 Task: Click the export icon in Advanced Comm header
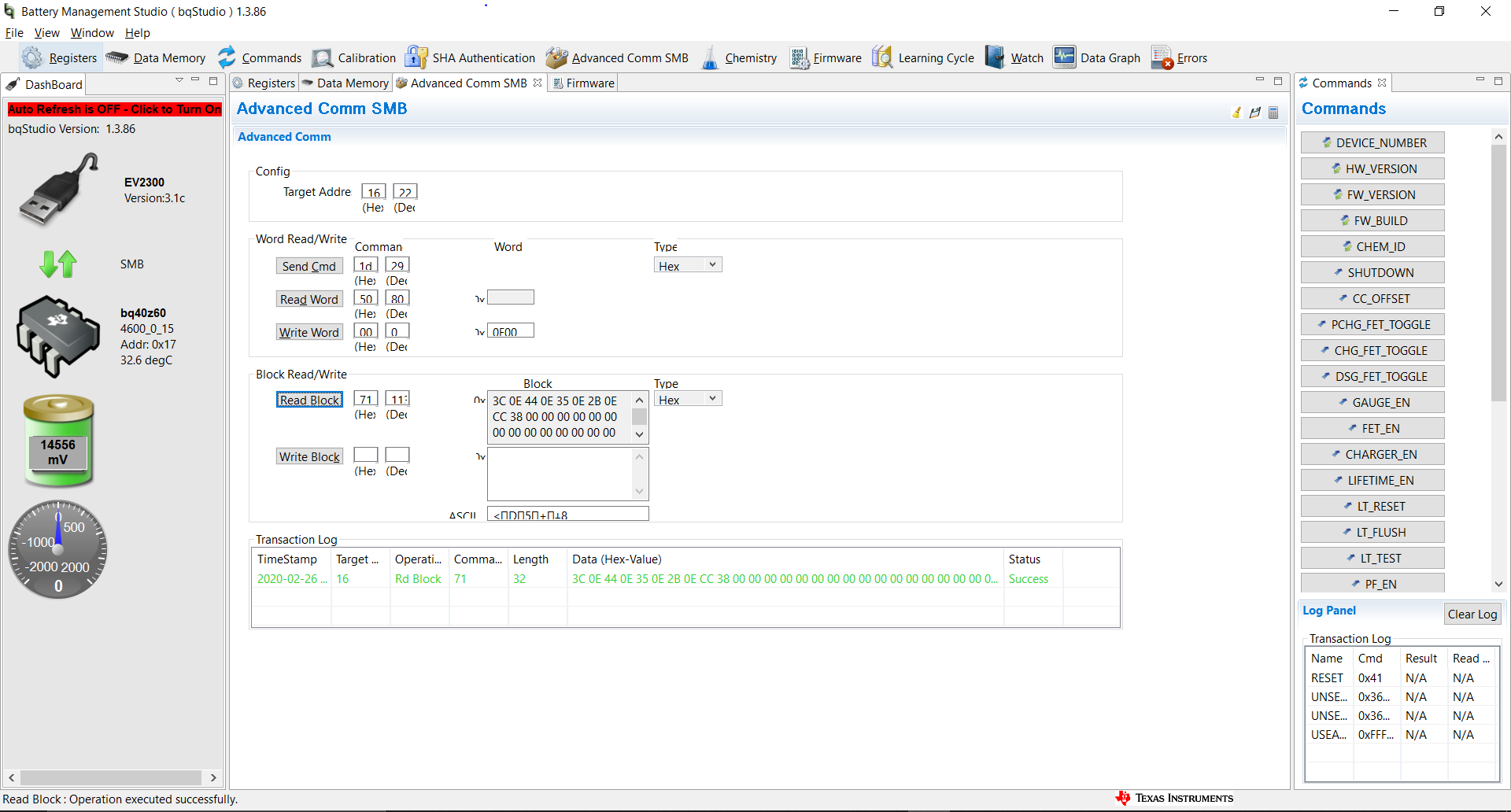click(1255, 113)
